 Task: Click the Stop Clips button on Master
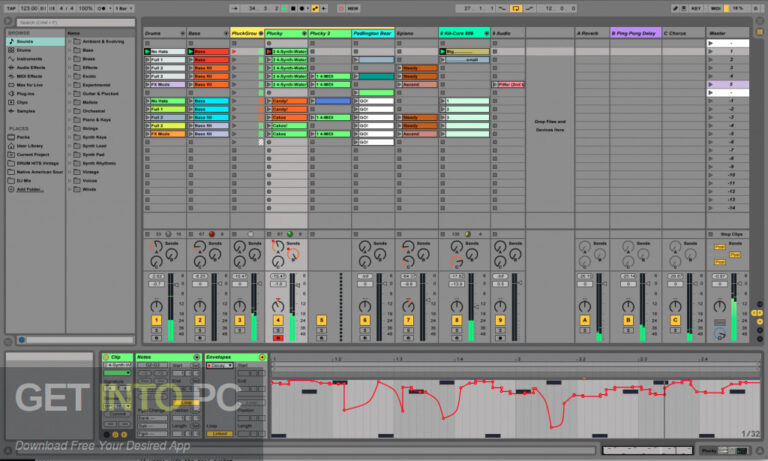click(731, 234)
